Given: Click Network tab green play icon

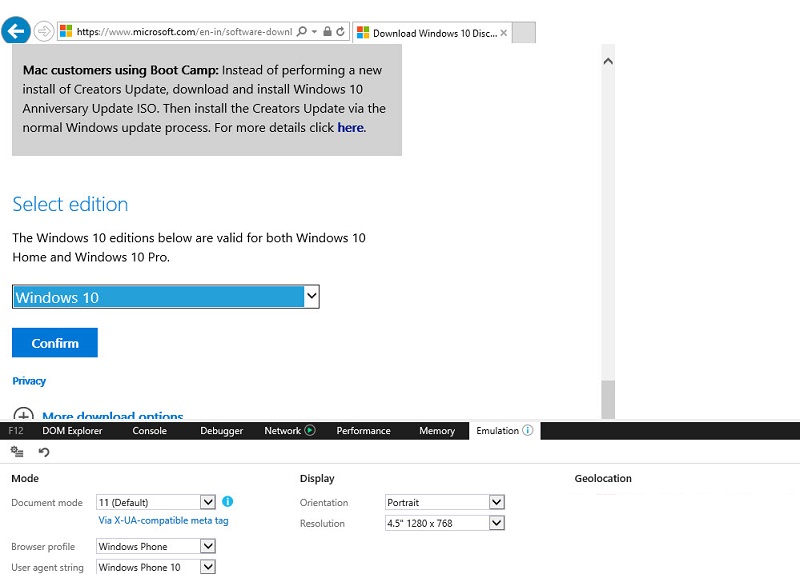Looking at the screenshot, I should [310, 431].
